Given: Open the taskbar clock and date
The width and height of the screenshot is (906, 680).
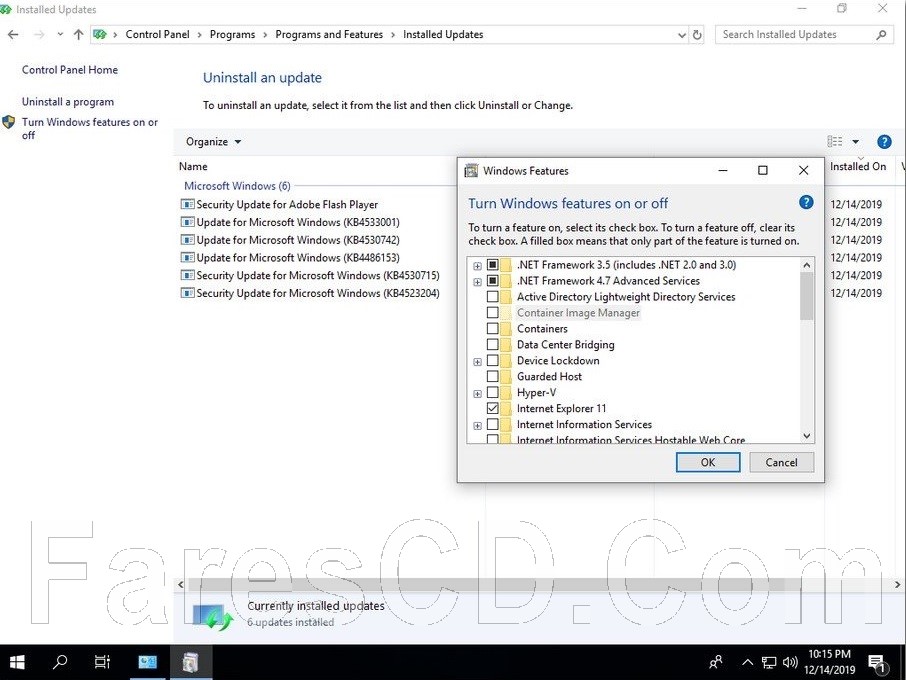Looking at the screenshot, I should [x=829, y=662].
